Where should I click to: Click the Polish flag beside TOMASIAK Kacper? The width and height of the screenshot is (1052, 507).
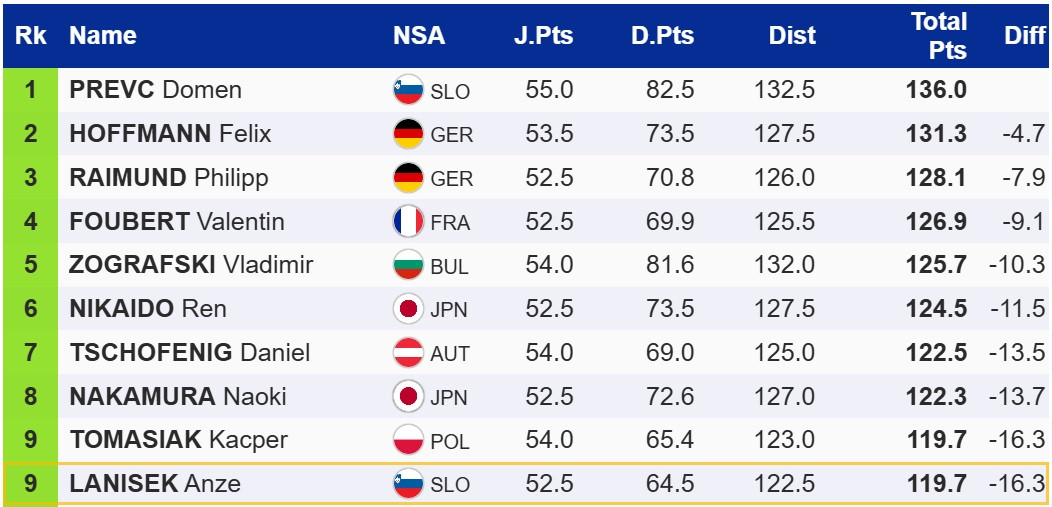[408, 440]
